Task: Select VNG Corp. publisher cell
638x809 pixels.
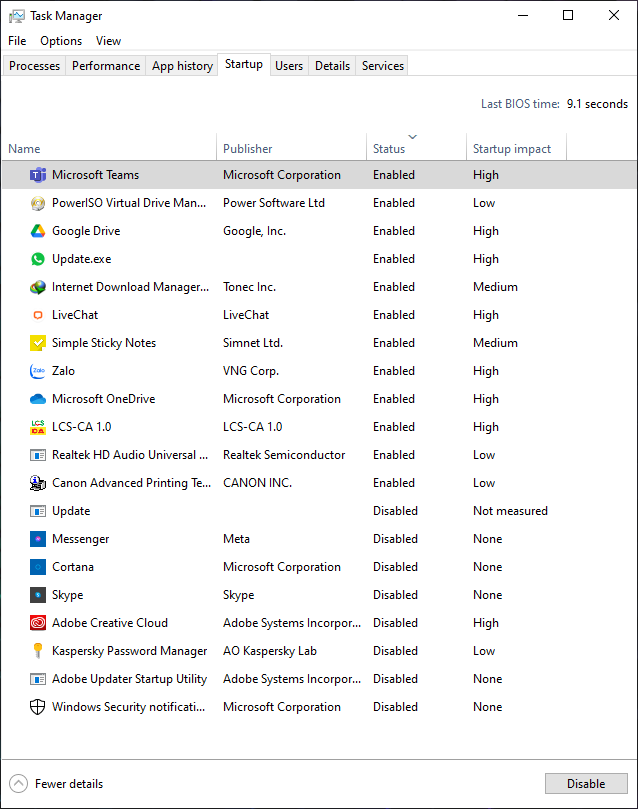Action: pyautogui.click(x=251, y=371)
